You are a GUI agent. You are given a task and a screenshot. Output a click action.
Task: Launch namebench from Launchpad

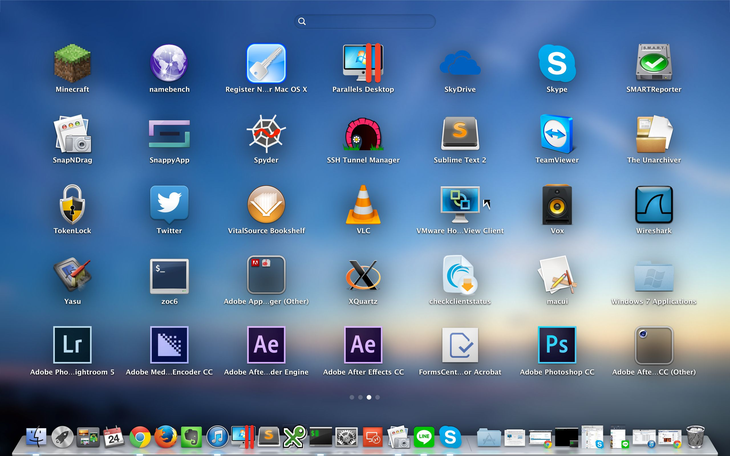pyautogui.click(x=169, y=63)
